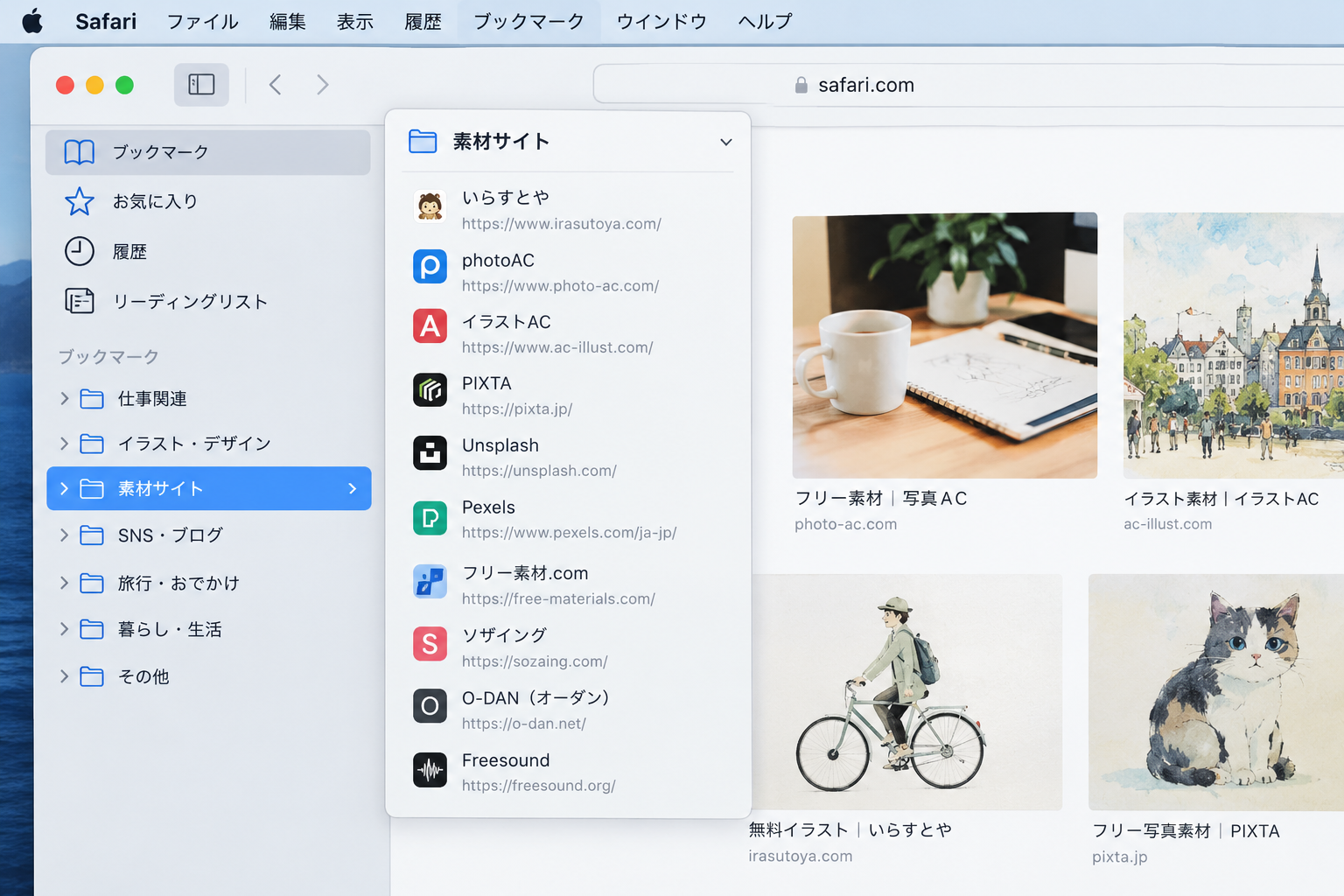The width and height of the screenshot is (1344, 896).
Task: Open the cat painting PIXTA thumbnail
Action: pos(1216,692)
